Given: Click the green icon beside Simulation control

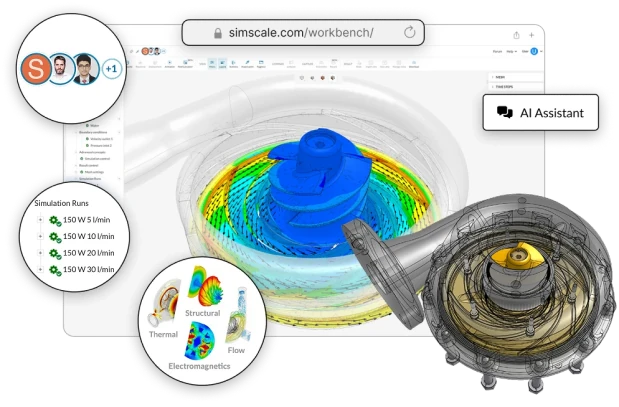Looking at the screenshot, I should [81, 159].
